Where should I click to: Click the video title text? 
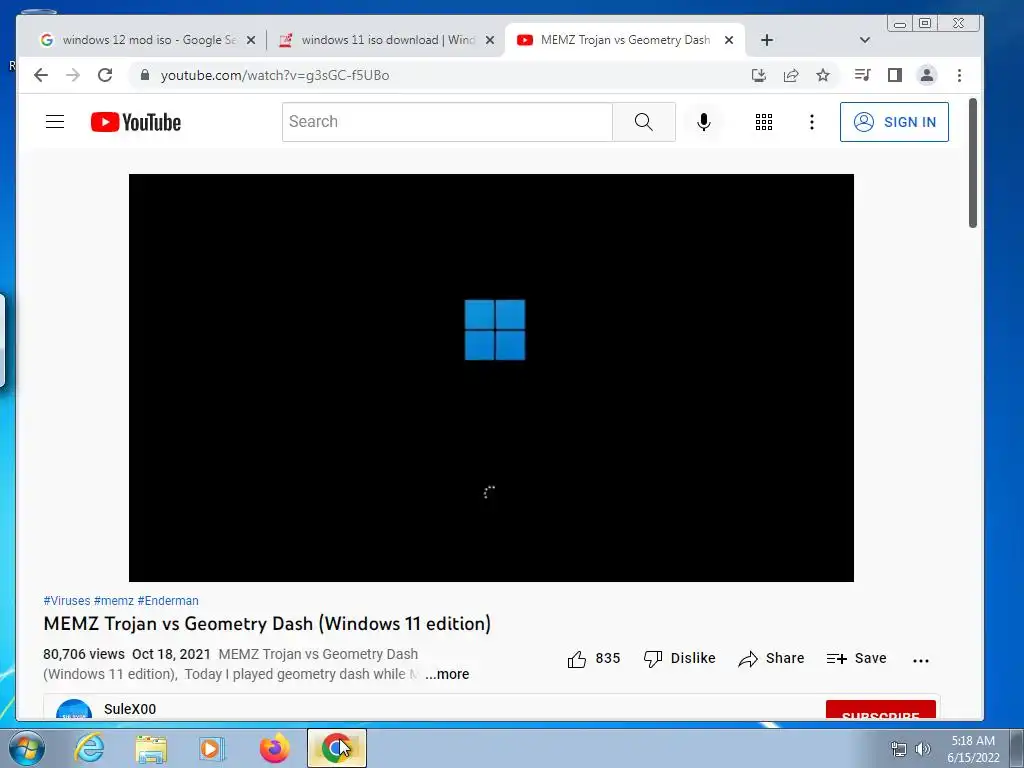tap(267, 624)
